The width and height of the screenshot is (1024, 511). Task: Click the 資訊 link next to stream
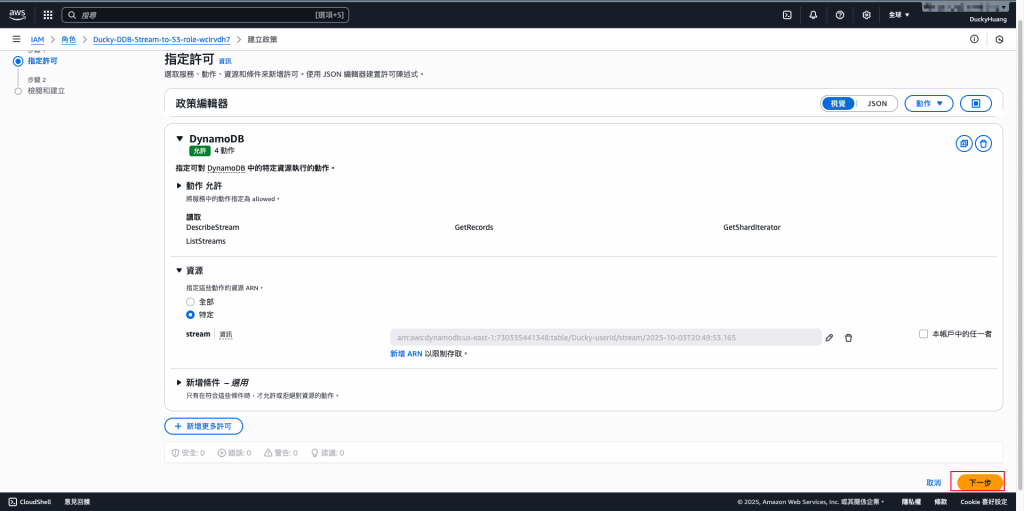click(x=226, y=334)
